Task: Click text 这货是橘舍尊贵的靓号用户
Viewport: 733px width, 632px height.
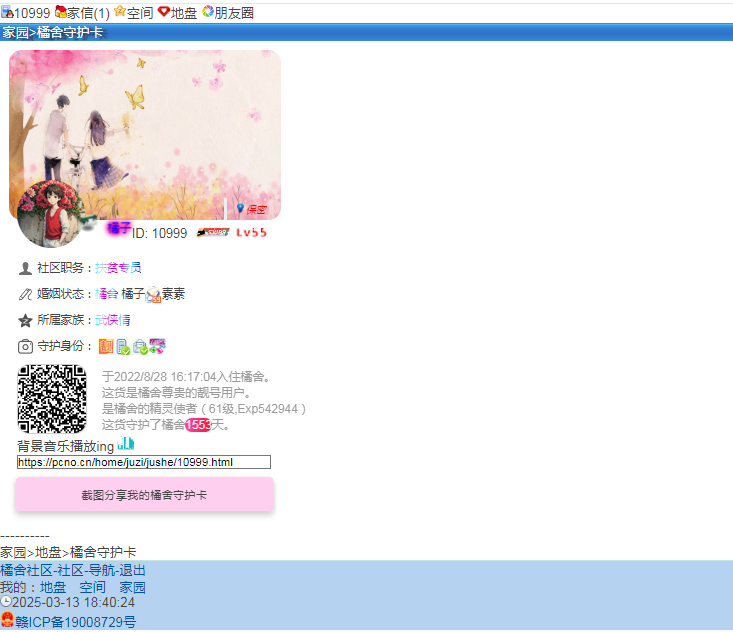Action: coord(178,393)
